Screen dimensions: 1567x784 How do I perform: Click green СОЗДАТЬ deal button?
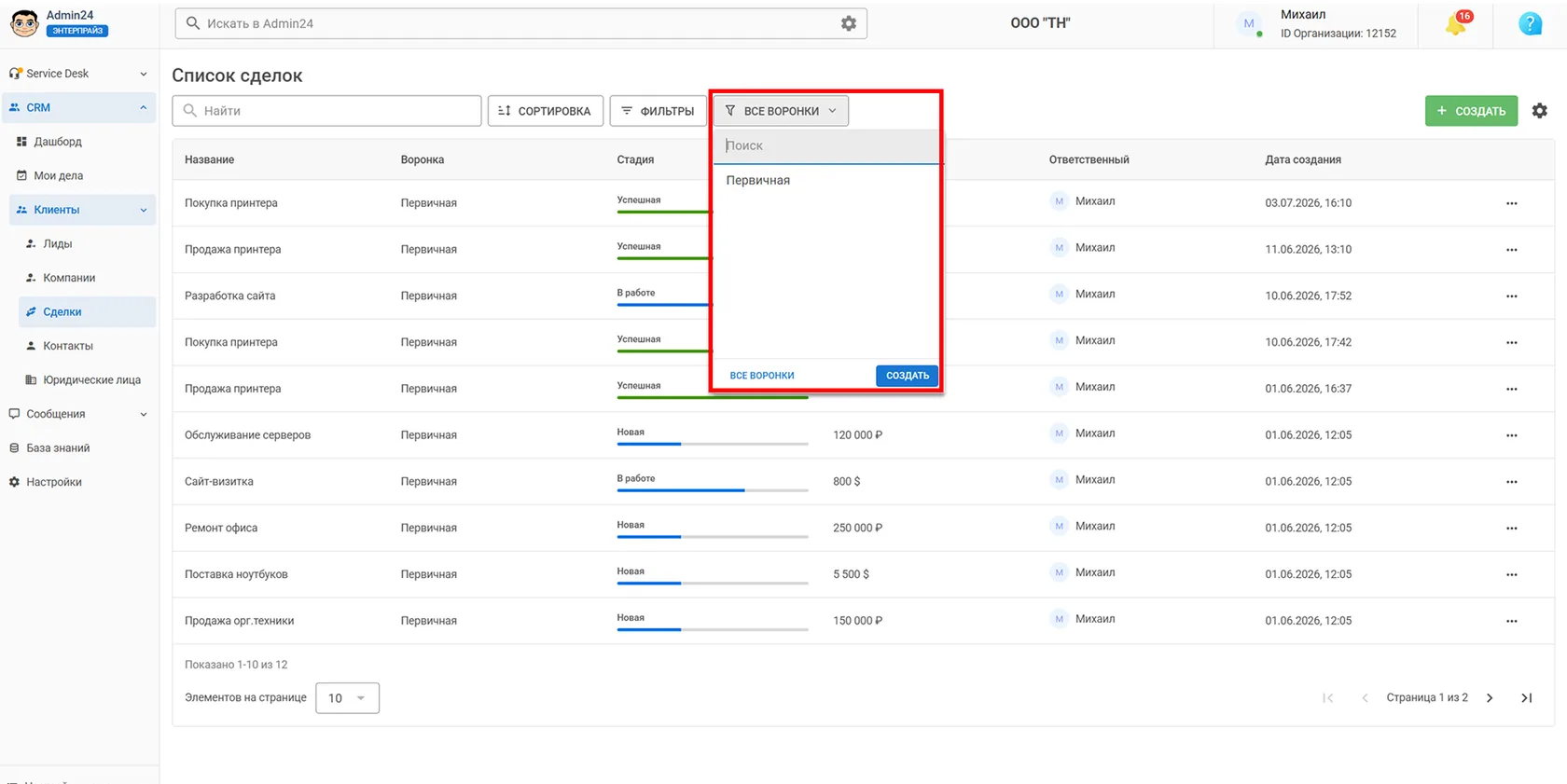1471,111
